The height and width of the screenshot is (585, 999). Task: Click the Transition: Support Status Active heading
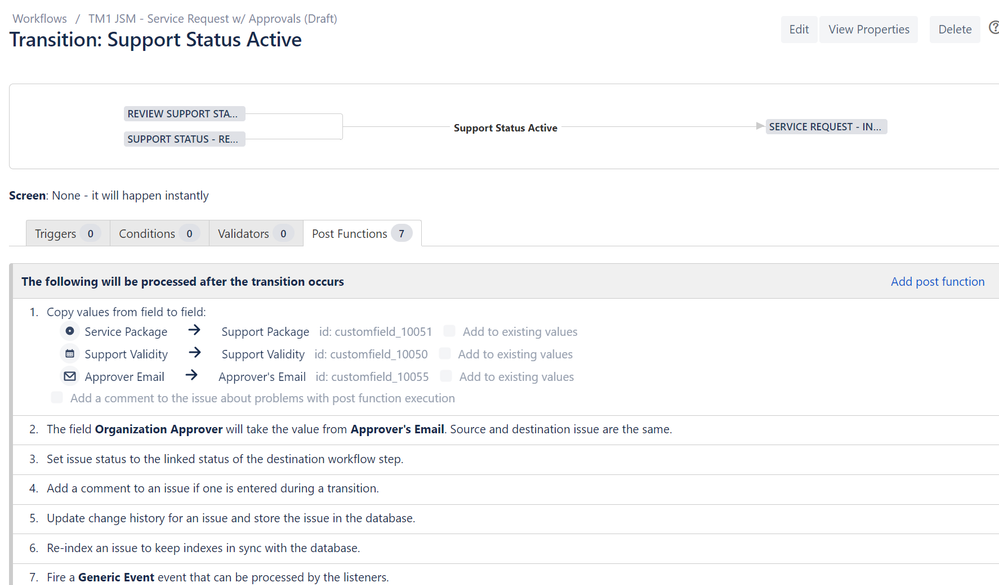coord(155,40)
